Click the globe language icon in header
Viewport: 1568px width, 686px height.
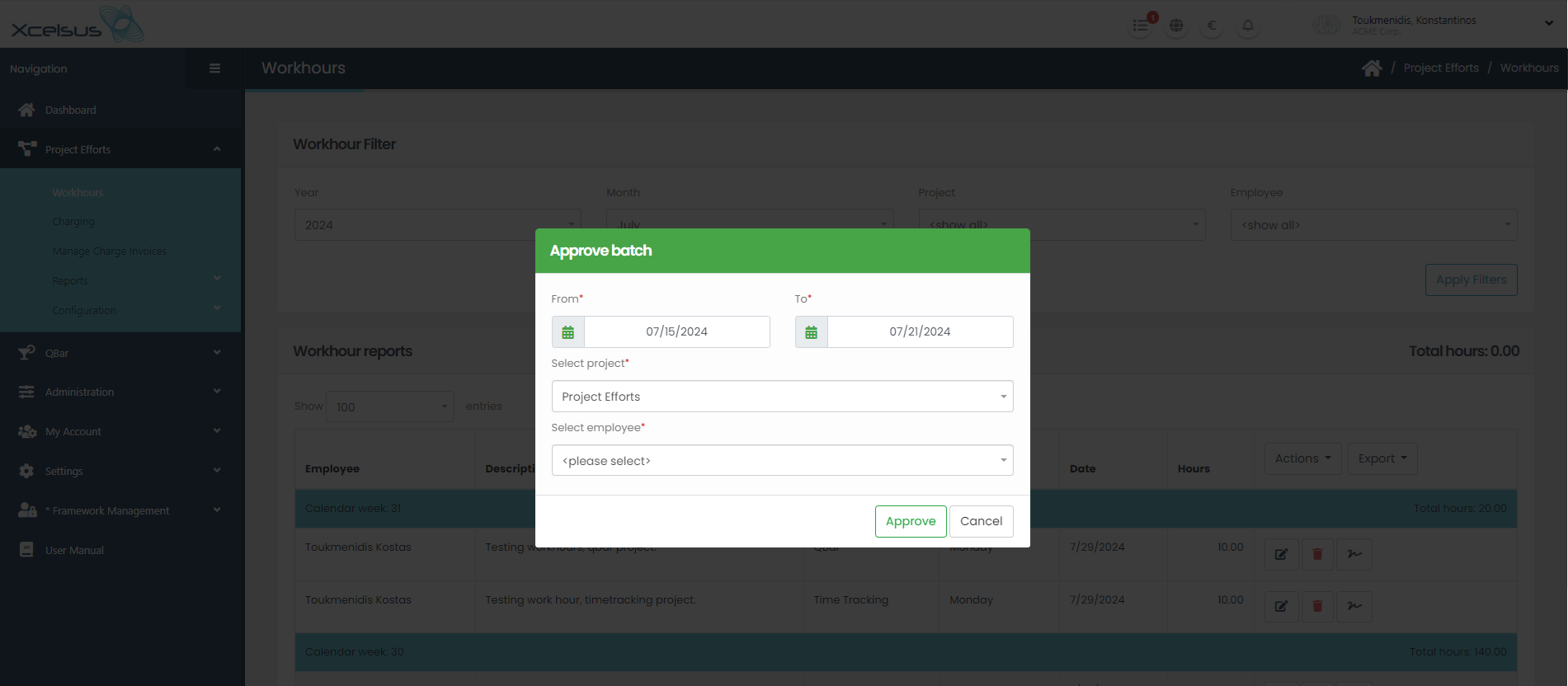pos(1176,26)
